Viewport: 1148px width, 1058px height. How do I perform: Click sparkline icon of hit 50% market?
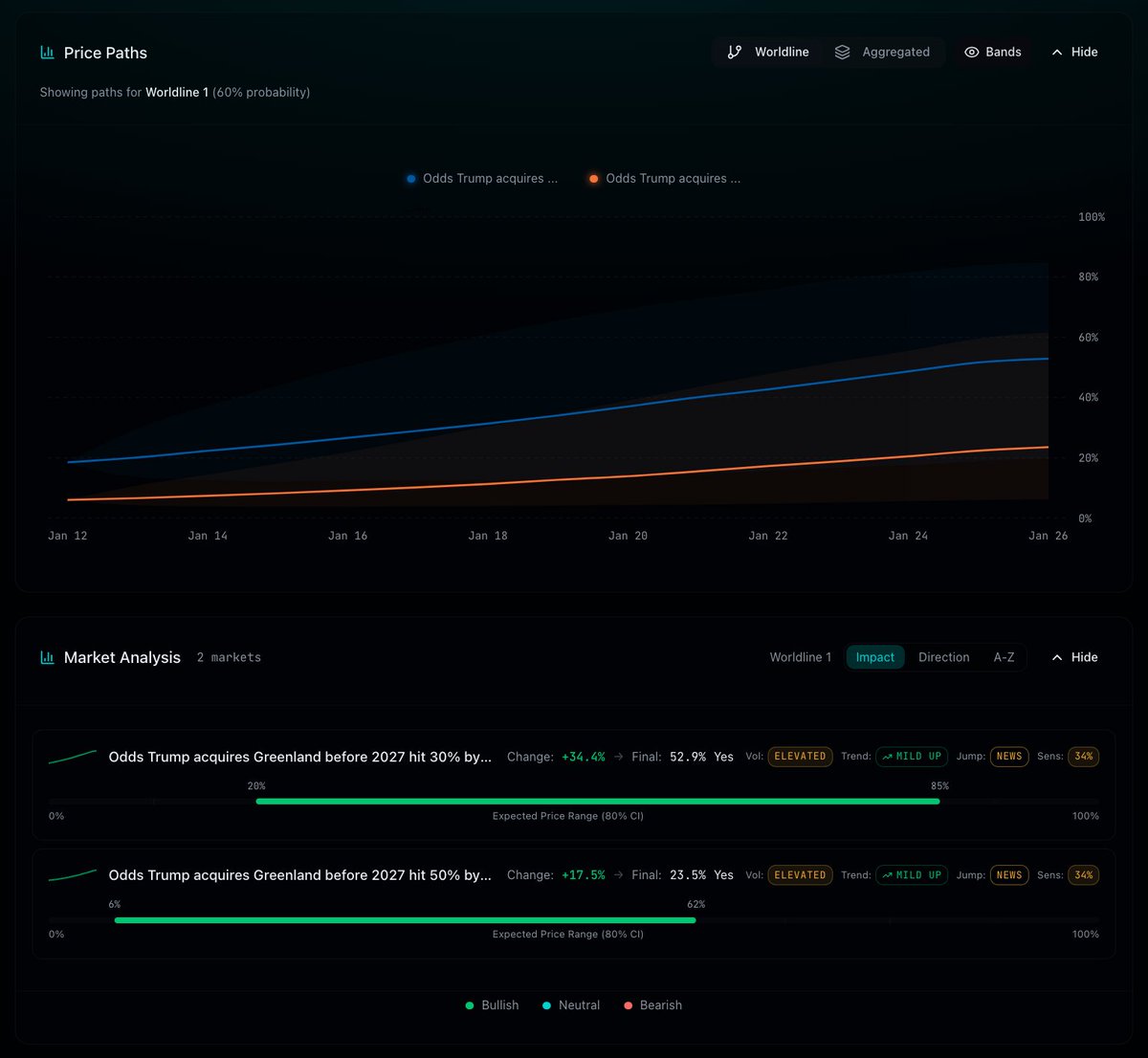pos(73,875)
